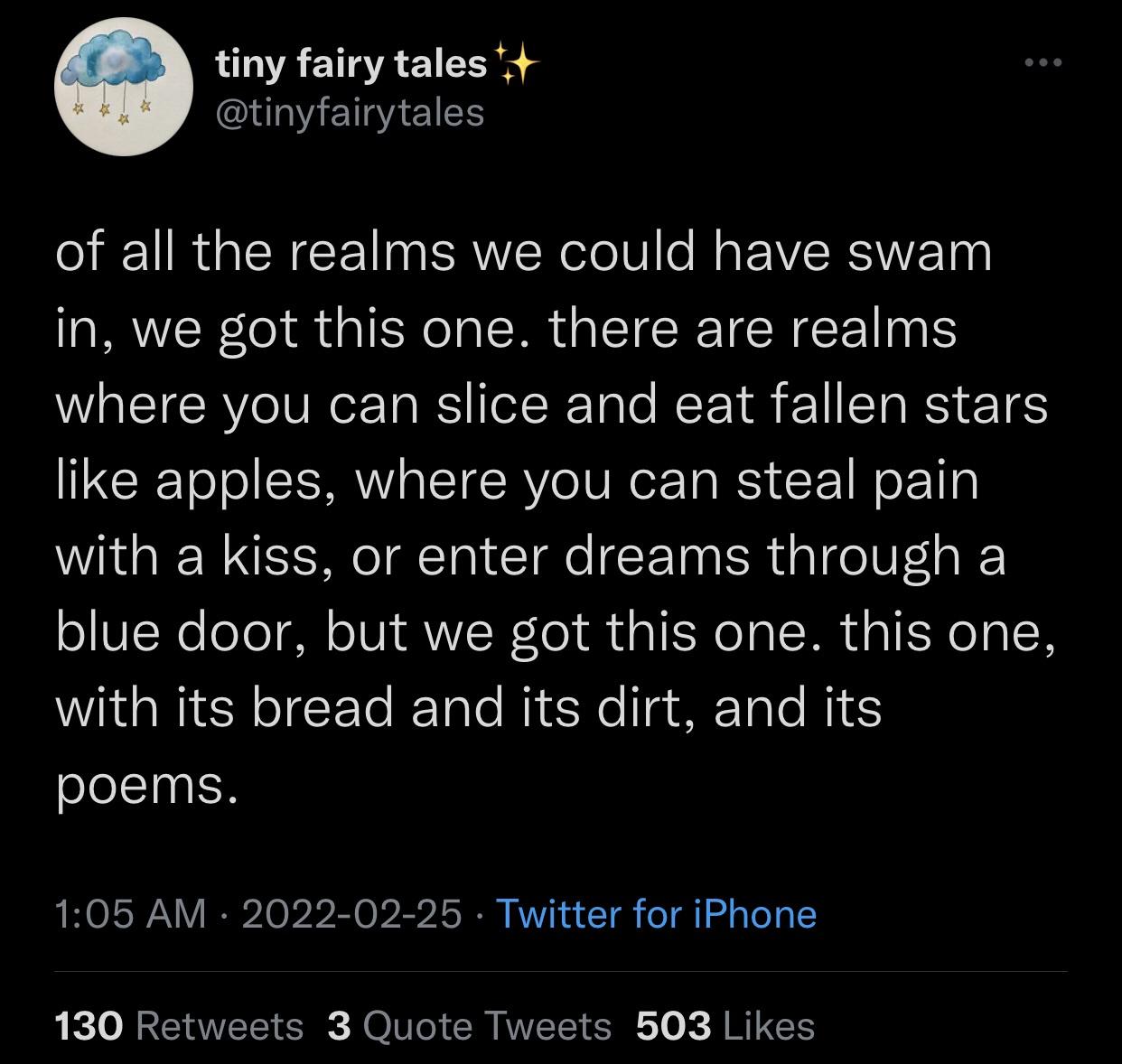Click the word "bread" in the tweet
Screen dimensions: 1122x1064
(x=322, y=706)
